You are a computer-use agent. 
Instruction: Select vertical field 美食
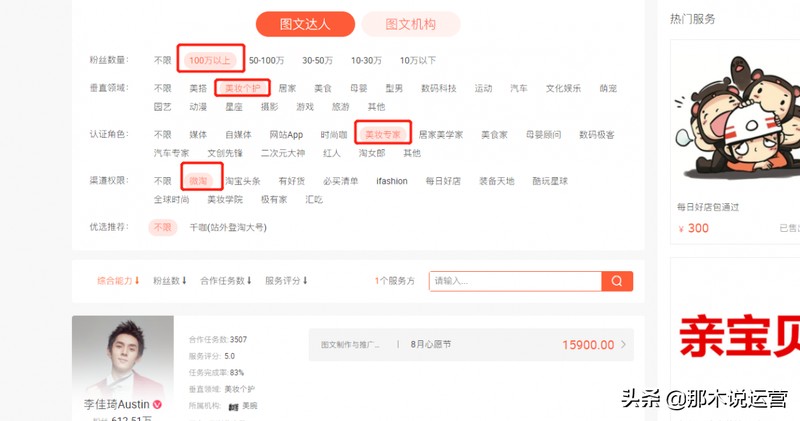click(323, 88)
